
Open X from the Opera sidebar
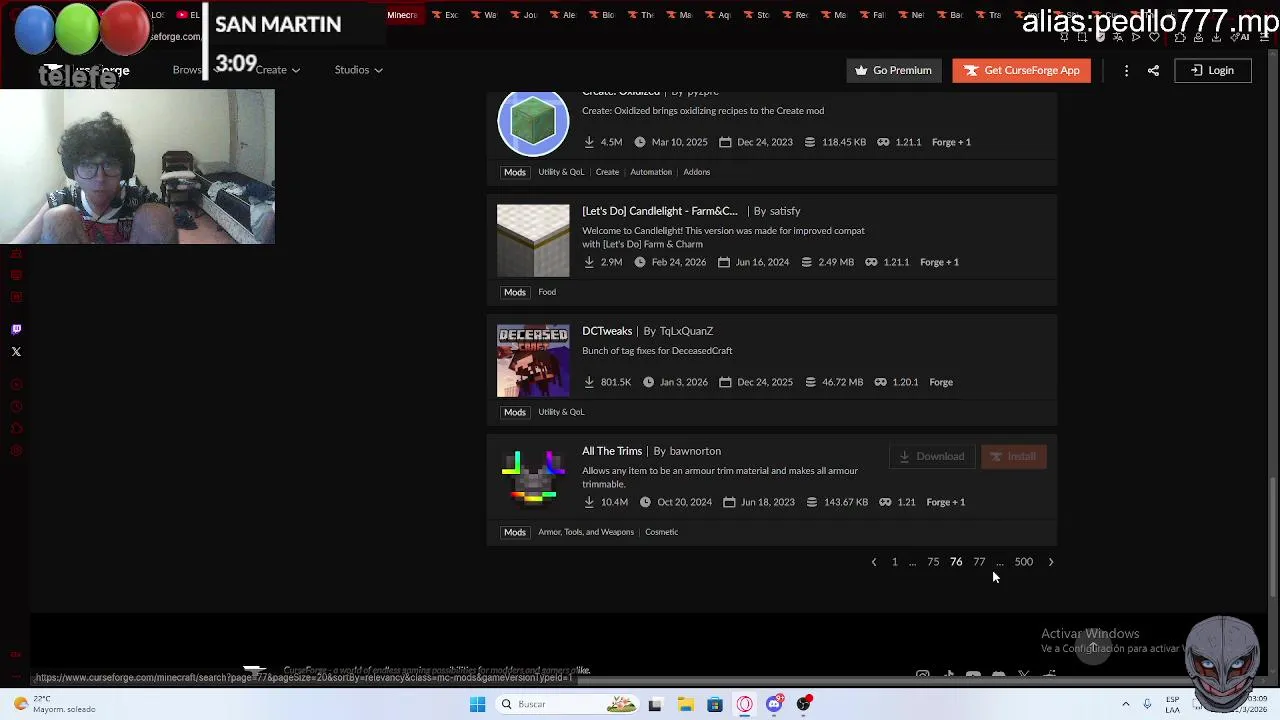16,351
